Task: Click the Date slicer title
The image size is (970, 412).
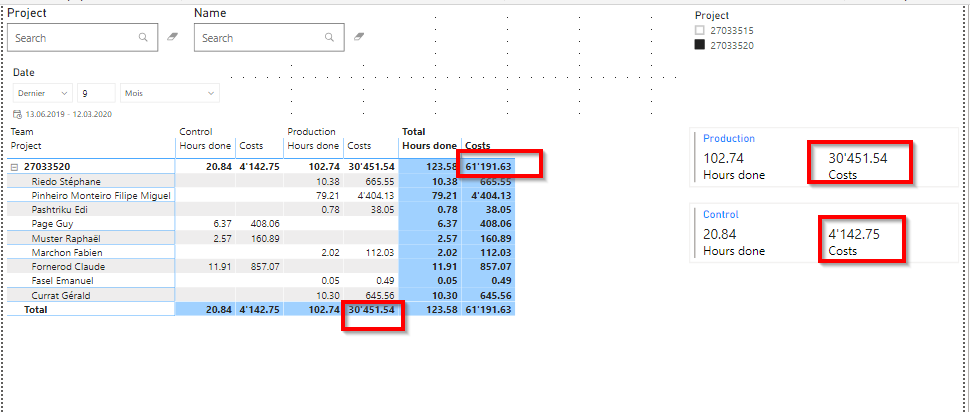Action: (x=24, y=72)
